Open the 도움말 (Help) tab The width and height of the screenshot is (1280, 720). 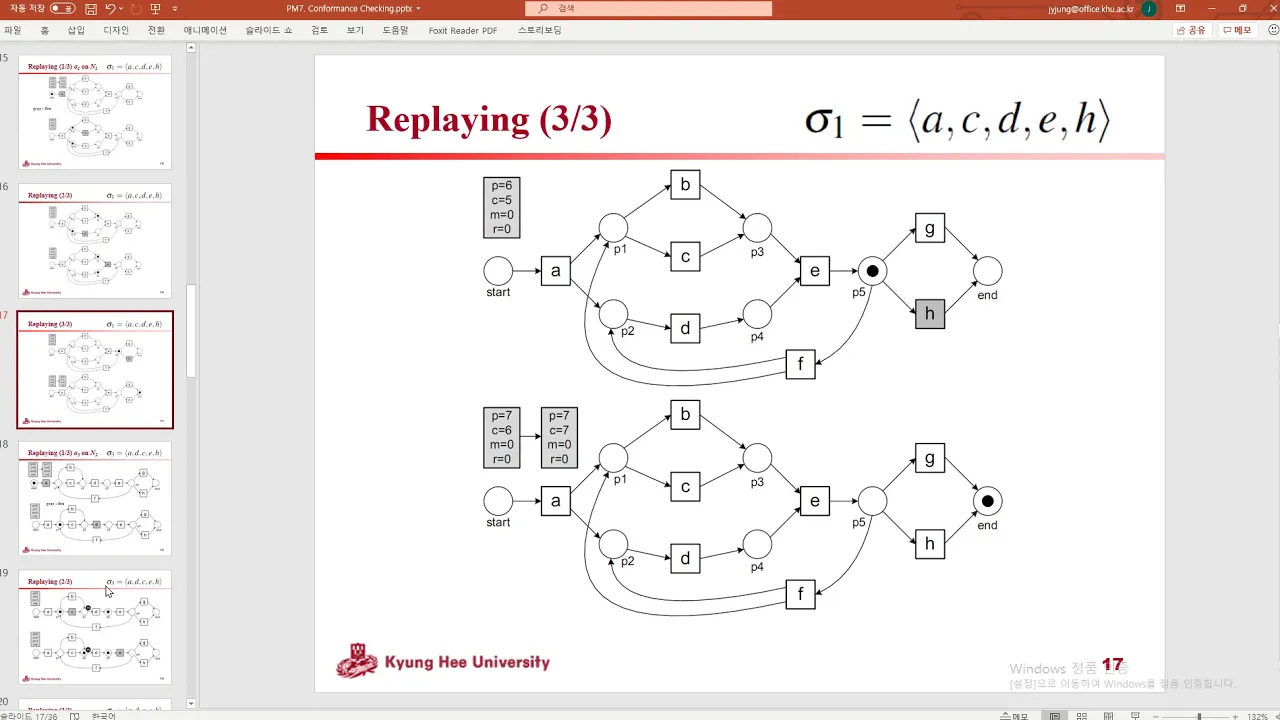tap(395, 30)
